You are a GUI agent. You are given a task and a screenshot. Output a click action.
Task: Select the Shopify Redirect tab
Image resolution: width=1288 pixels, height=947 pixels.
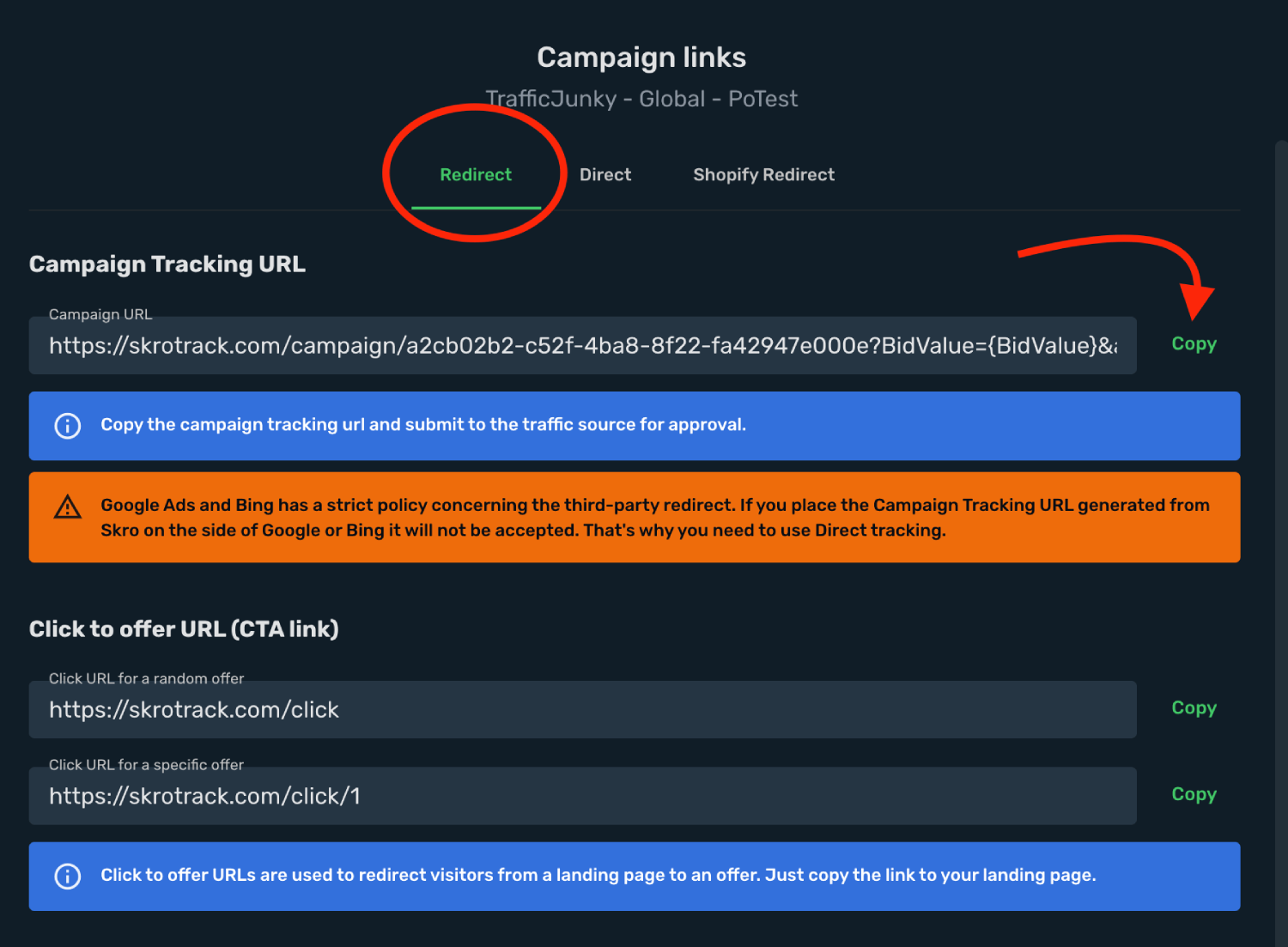[x=763, y=175]
